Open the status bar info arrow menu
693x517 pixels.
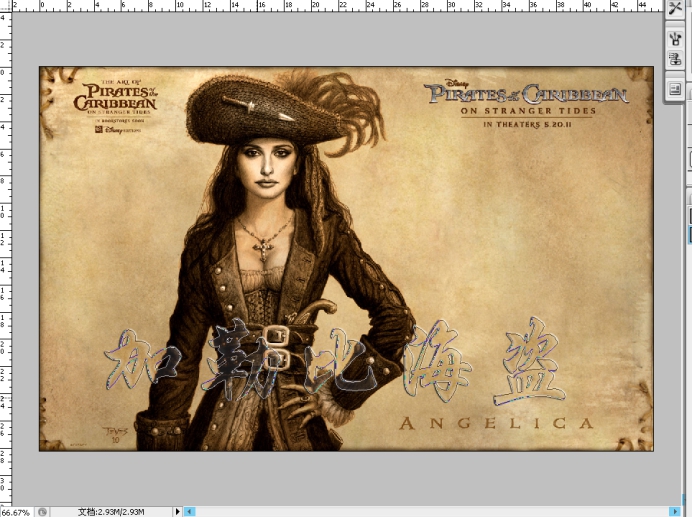[x=177, y=512]
